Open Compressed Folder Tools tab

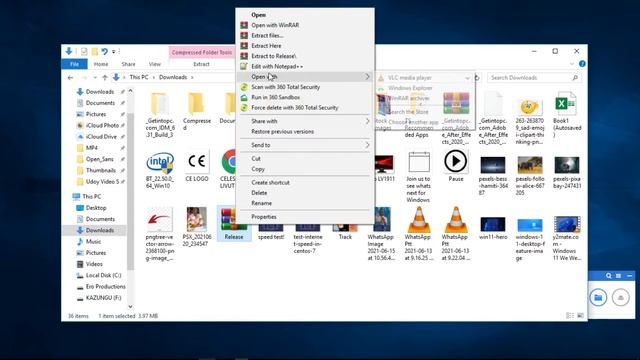[x=202, y=52]
